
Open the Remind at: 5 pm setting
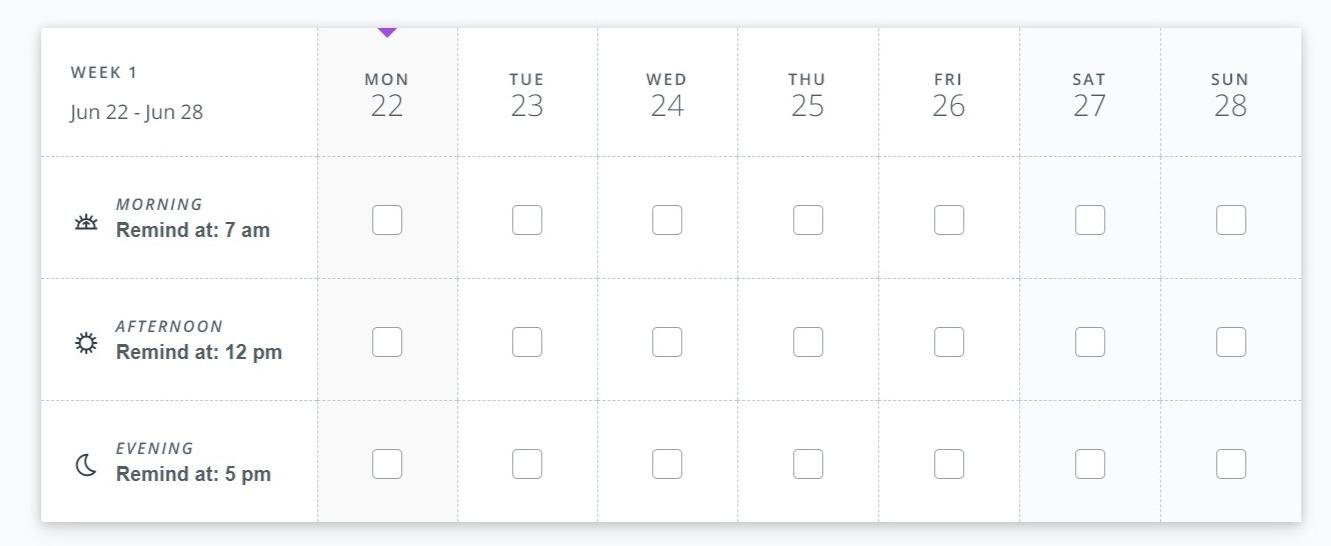point(193,474)
